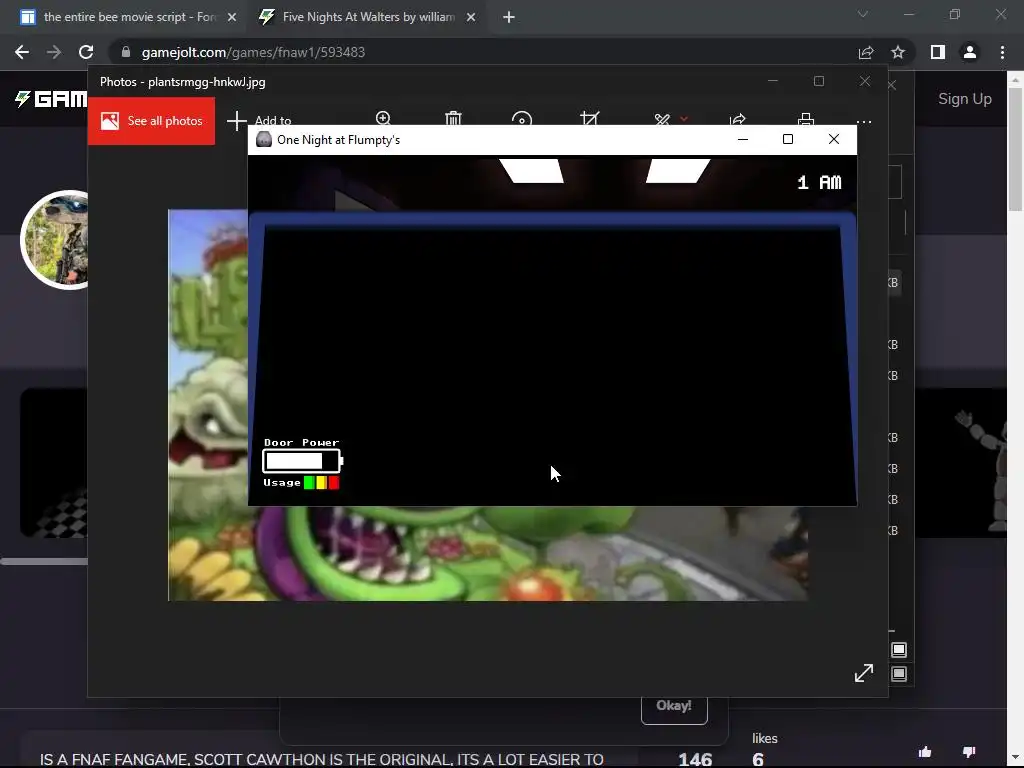Click the gamejolt.com address bar
Viewport: 1024px width, 768px height.
click(483, 52)
